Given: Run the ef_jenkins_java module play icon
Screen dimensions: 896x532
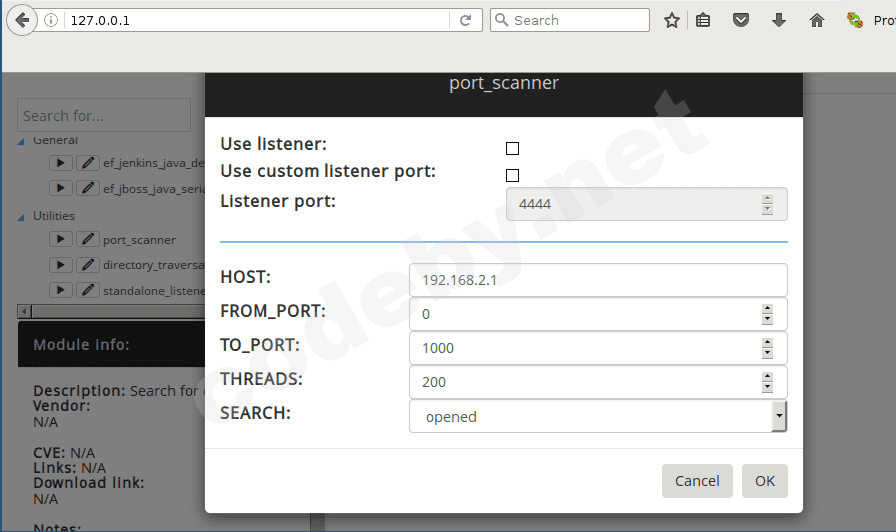Looking at the screenshot, I should (x=60, y=162).
